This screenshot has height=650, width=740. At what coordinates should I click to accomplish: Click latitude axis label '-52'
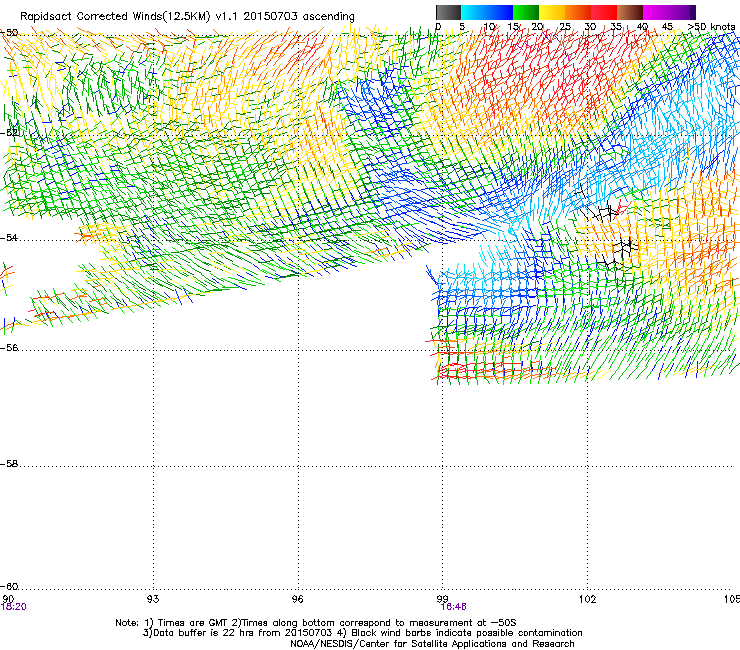[x=10, y=133]
